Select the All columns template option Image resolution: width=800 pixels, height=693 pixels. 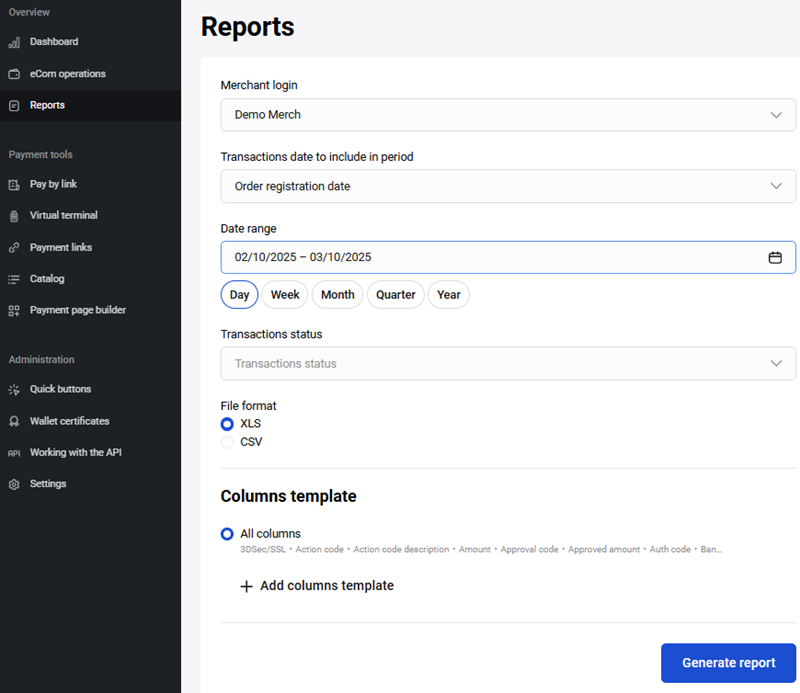pyautogui.click(x=227, y=534)
